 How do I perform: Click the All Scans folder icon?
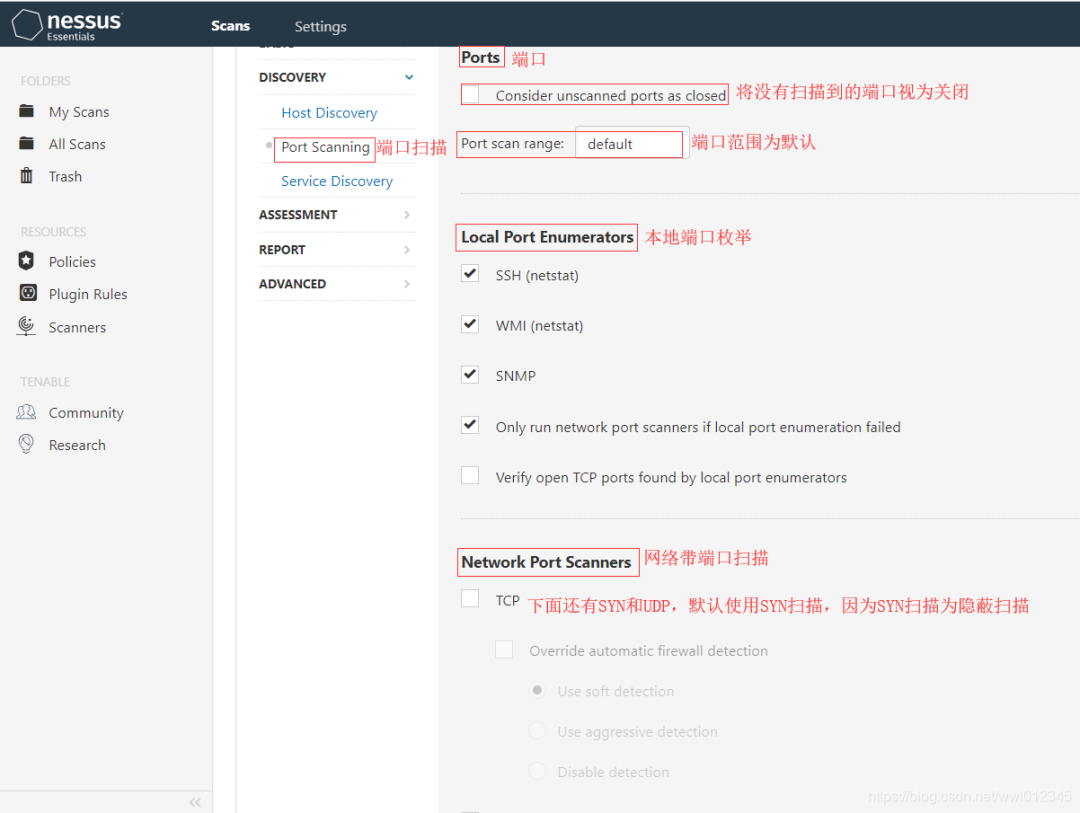(26, 143)
